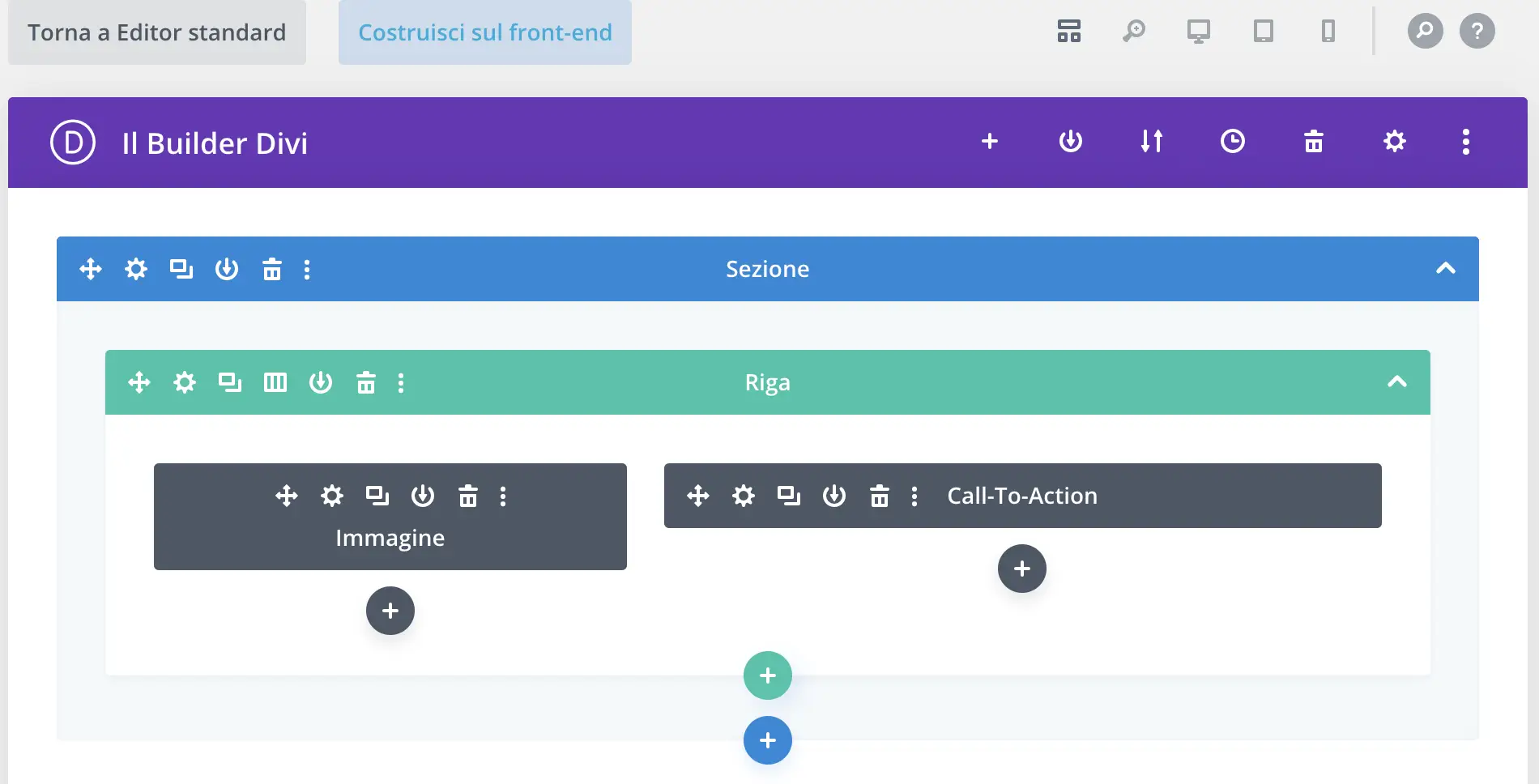Clear layout with Builder trash icon
This screenshot has height=784, width=1539.
click(1313, 142)
